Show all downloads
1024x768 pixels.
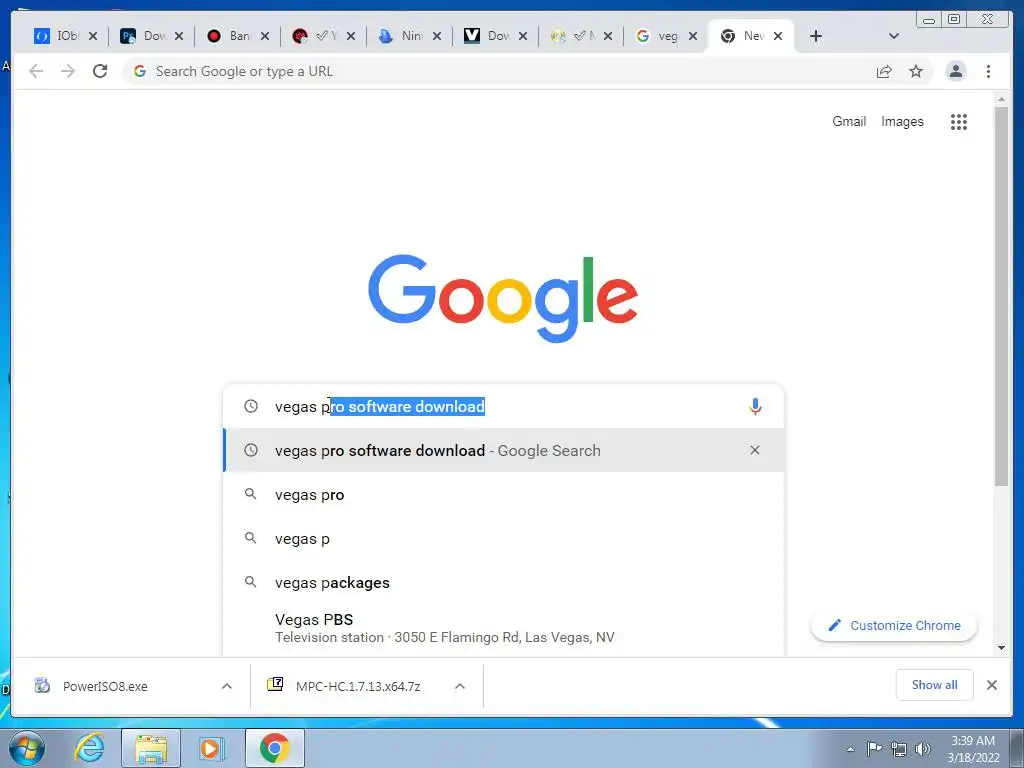click(x=934, y=684)
